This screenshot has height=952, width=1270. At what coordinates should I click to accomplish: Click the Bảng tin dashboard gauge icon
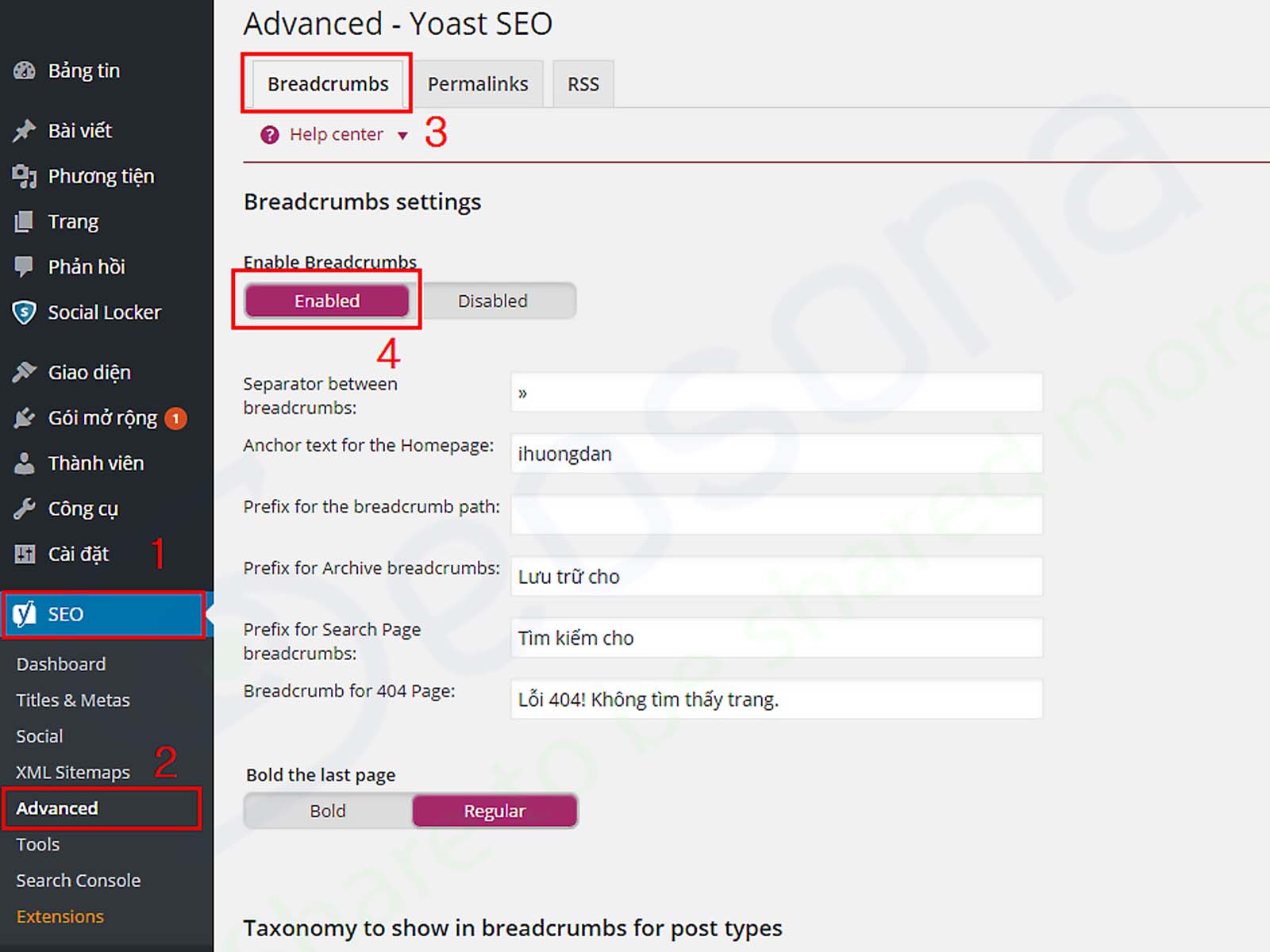(25, 71)
